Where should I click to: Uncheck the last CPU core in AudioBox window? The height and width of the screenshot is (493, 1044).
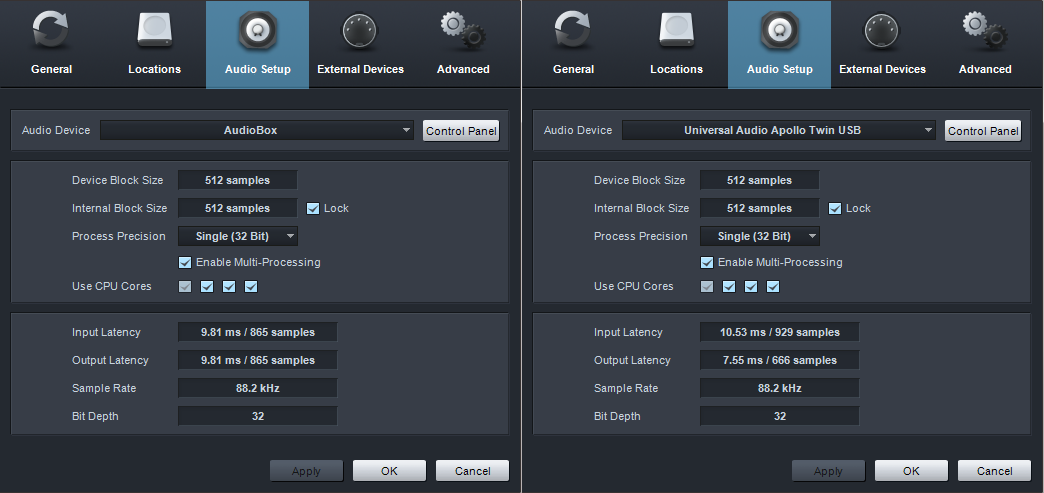tap(251, 287)
